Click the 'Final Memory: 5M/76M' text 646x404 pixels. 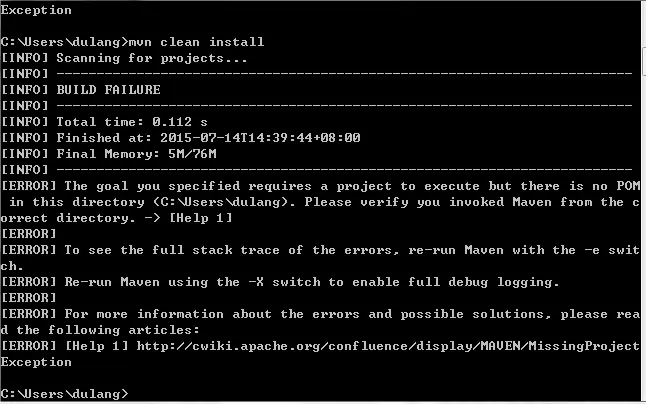pos(136,154)
